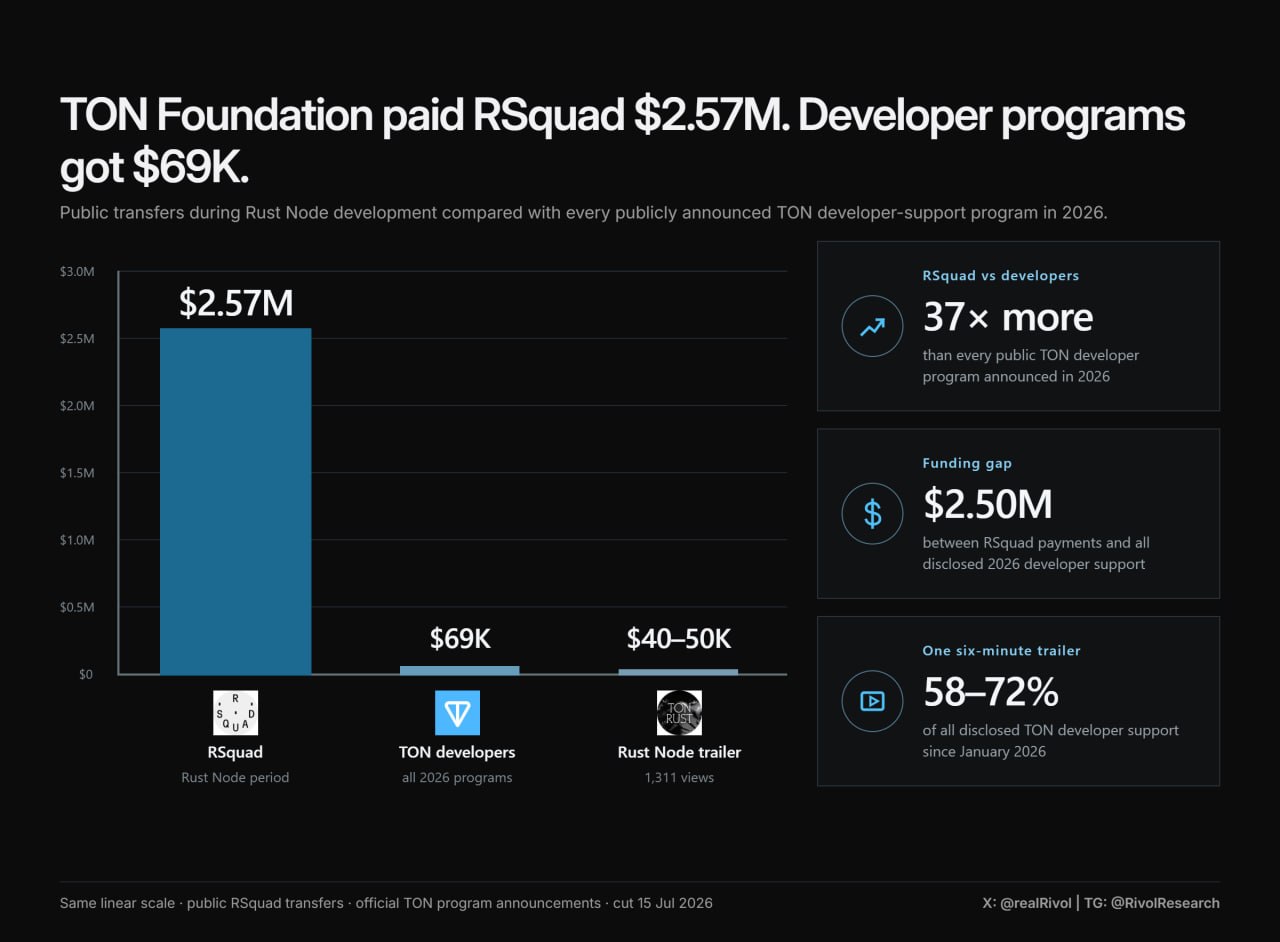Viewport: 1280px width, 942px height.
Task: Select the text "between RSquad payments and all"
Action: 1036,543
